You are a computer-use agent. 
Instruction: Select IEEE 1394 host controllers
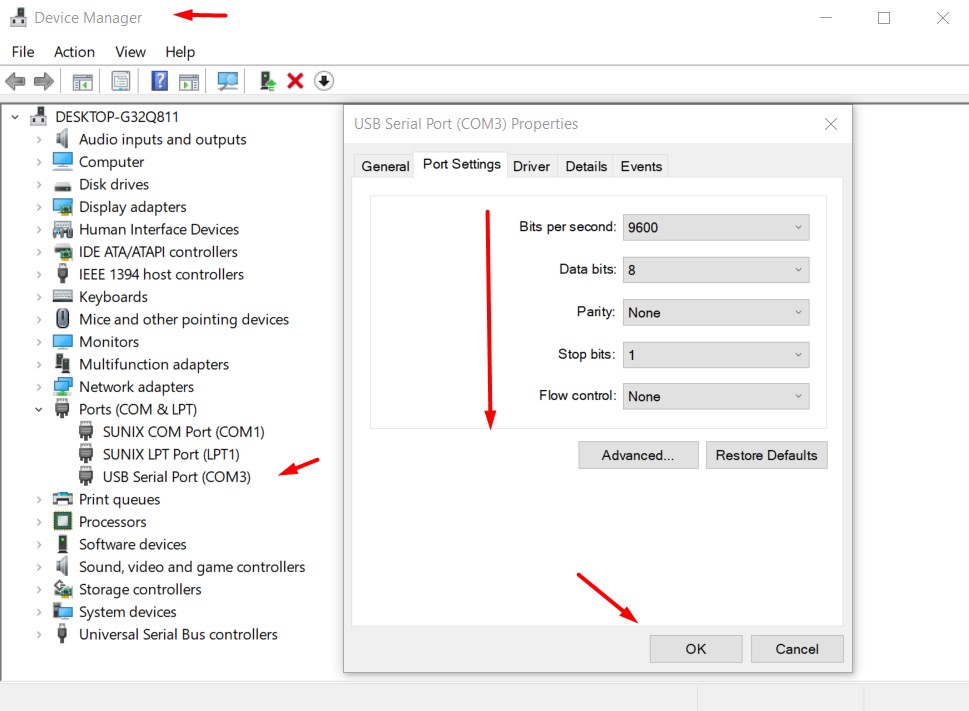(x=161, y=274)
